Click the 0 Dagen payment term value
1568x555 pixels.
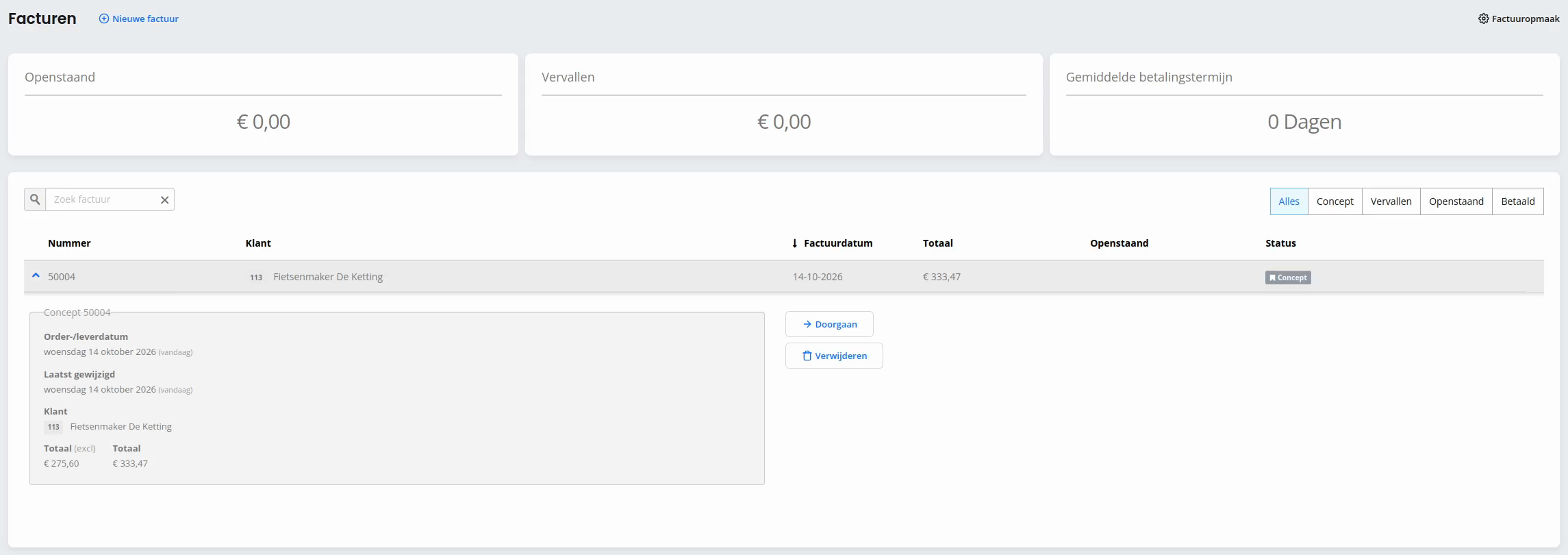pos(1304,122)
